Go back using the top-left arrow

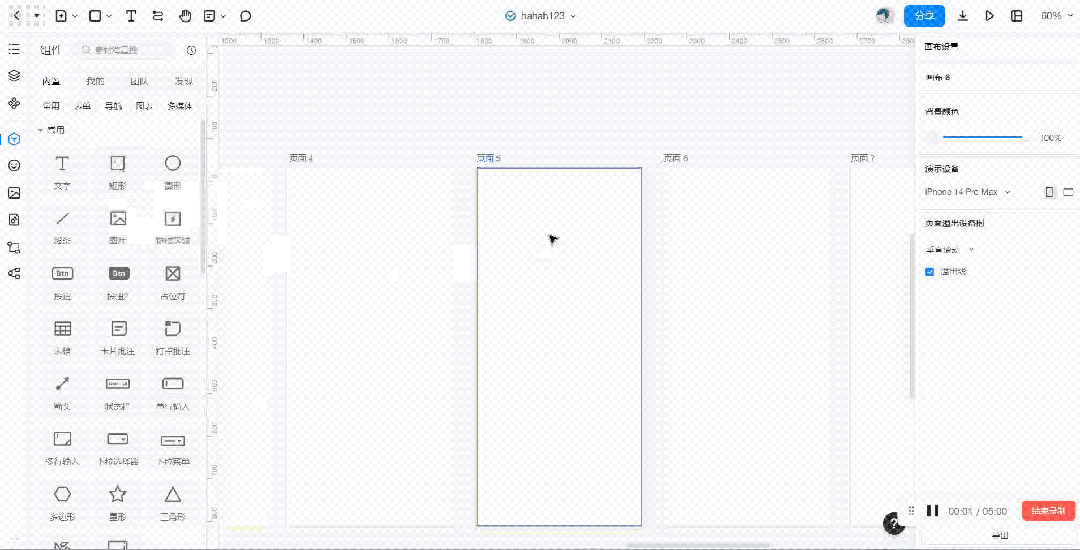pos(17,15)
